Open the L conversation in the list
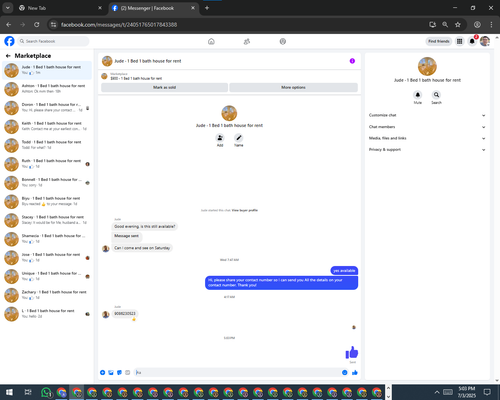 click(47, 314)
